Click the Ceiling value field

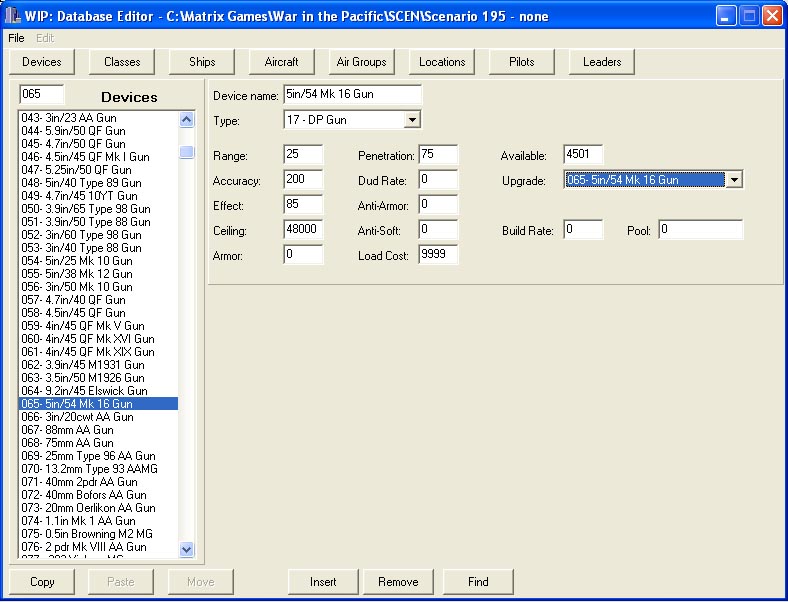click(303, 230)
